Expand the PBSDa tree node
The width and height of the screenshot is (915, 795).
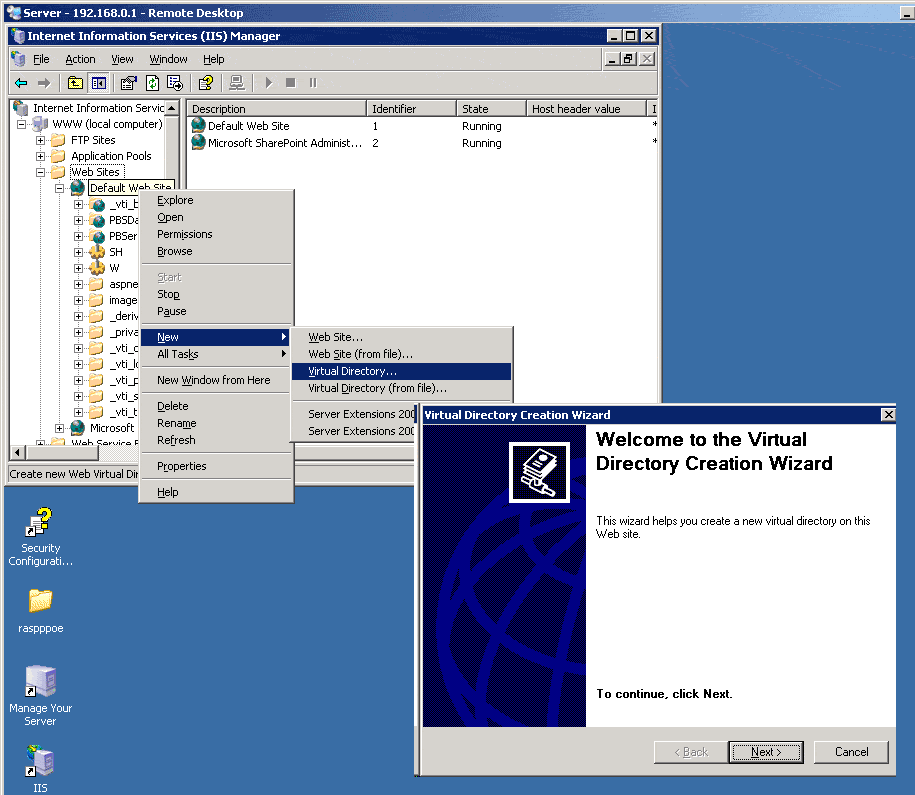(78, 221)
